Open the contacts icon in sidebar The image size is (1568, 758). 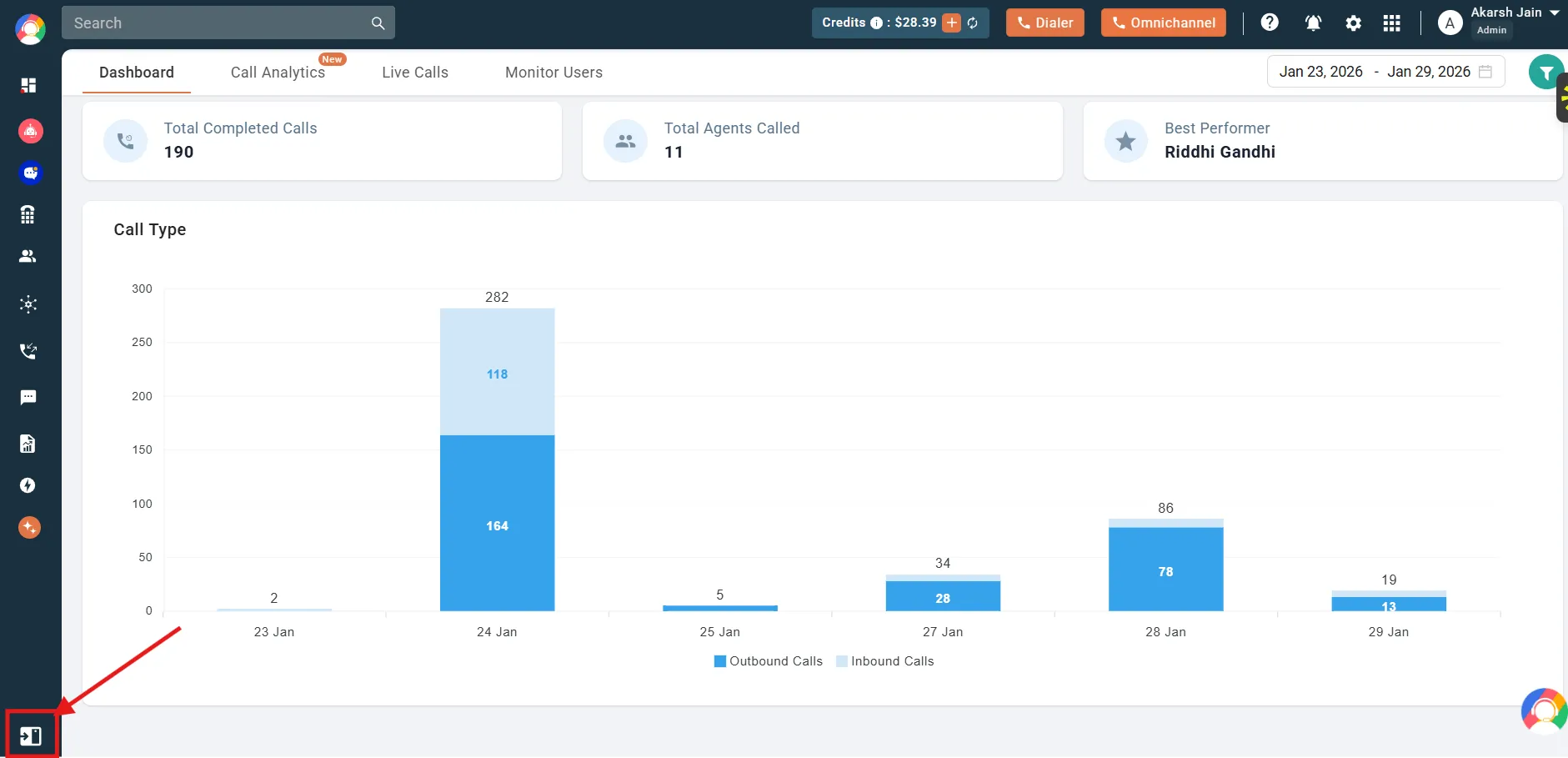pos(29,257)
